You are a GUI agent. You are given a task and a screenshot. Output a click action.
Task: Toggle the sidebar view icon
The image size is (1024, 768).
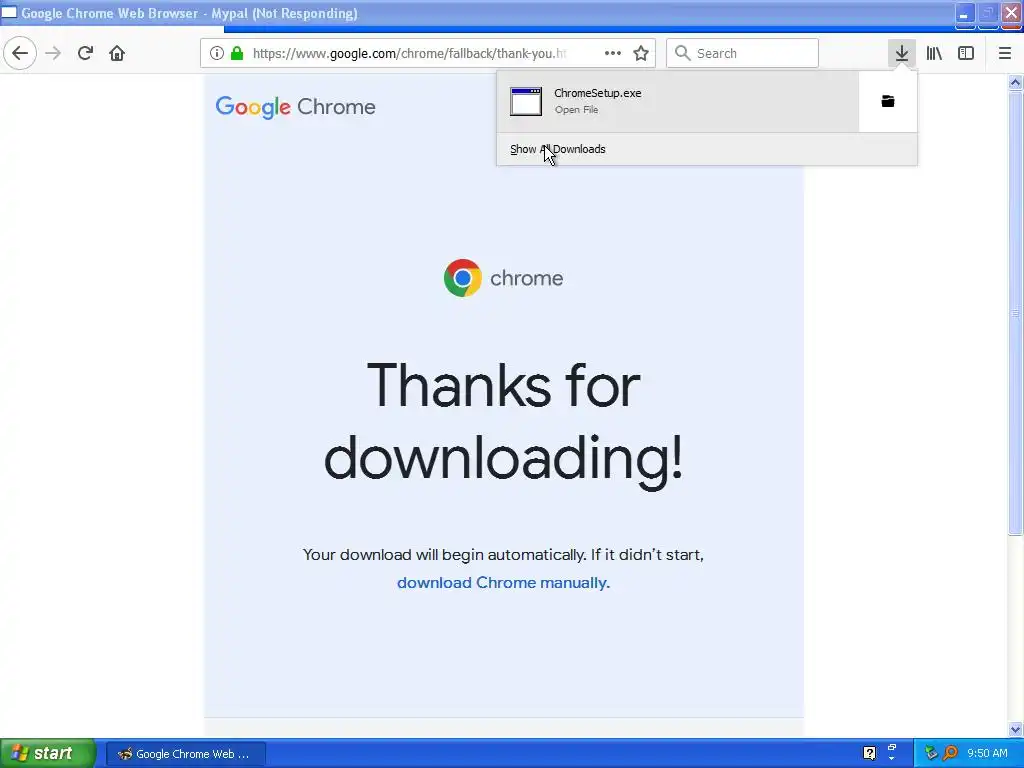click(966, 53)
